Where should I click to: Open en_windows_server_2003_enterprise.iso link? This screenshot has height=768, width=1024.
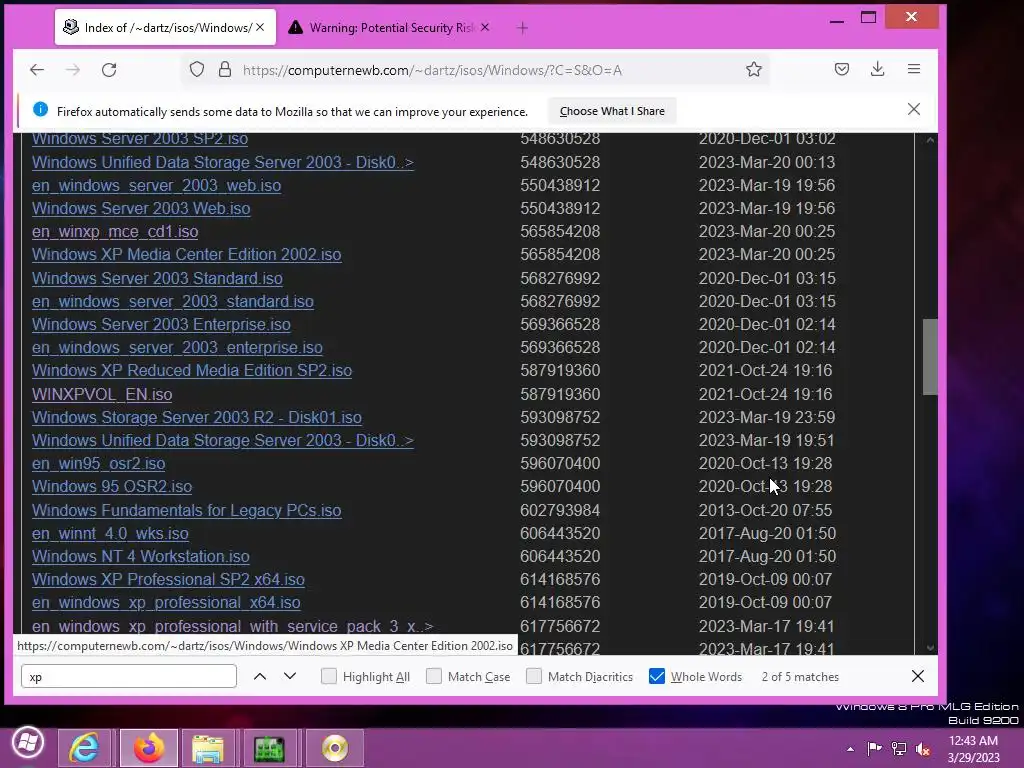click(x=177, y=347)
